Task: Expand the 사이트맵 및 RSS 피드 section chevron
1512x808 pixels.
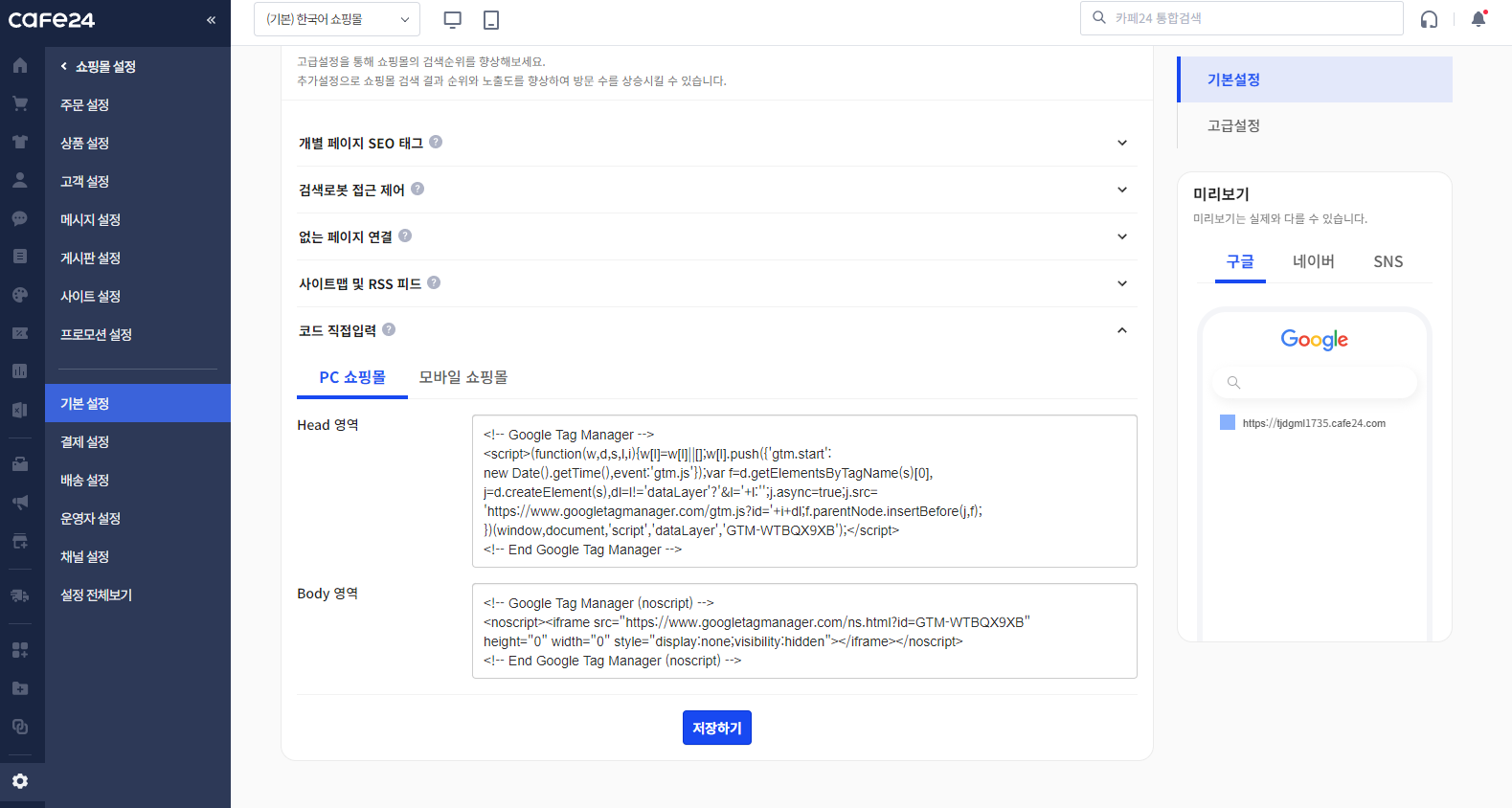Action: [1122, 283]
